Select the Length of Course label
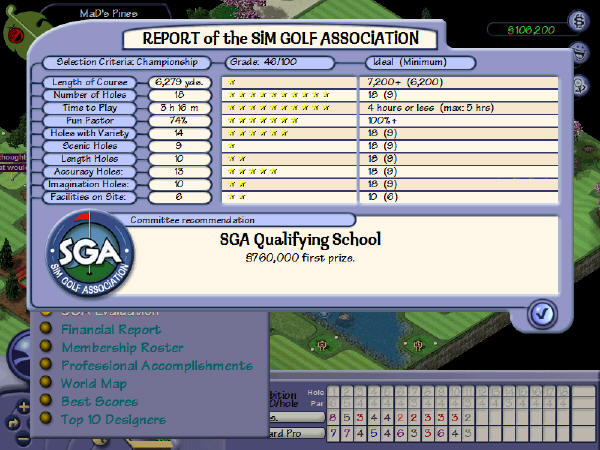The height and width of the screenshot is (450, 600). coord(90,82)
